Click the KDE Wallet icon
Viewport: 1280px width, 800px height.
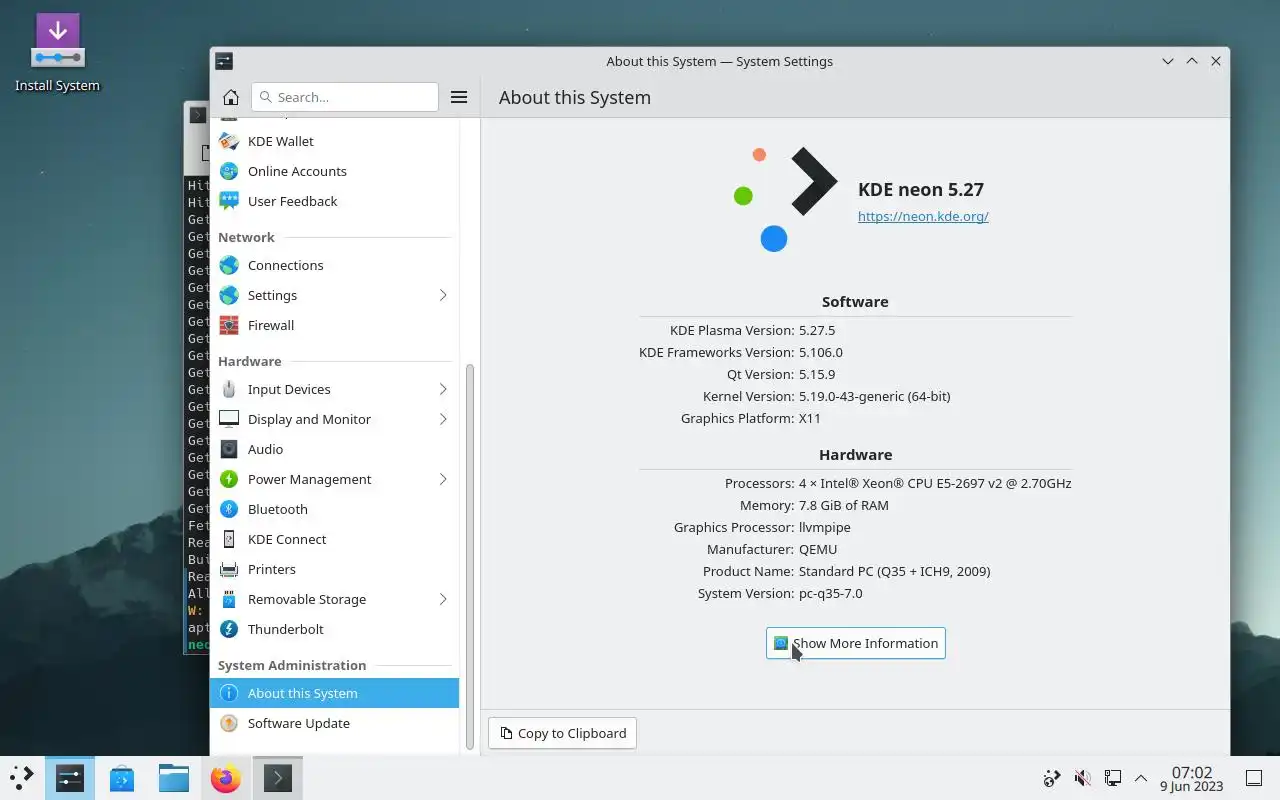click(229, 141)
